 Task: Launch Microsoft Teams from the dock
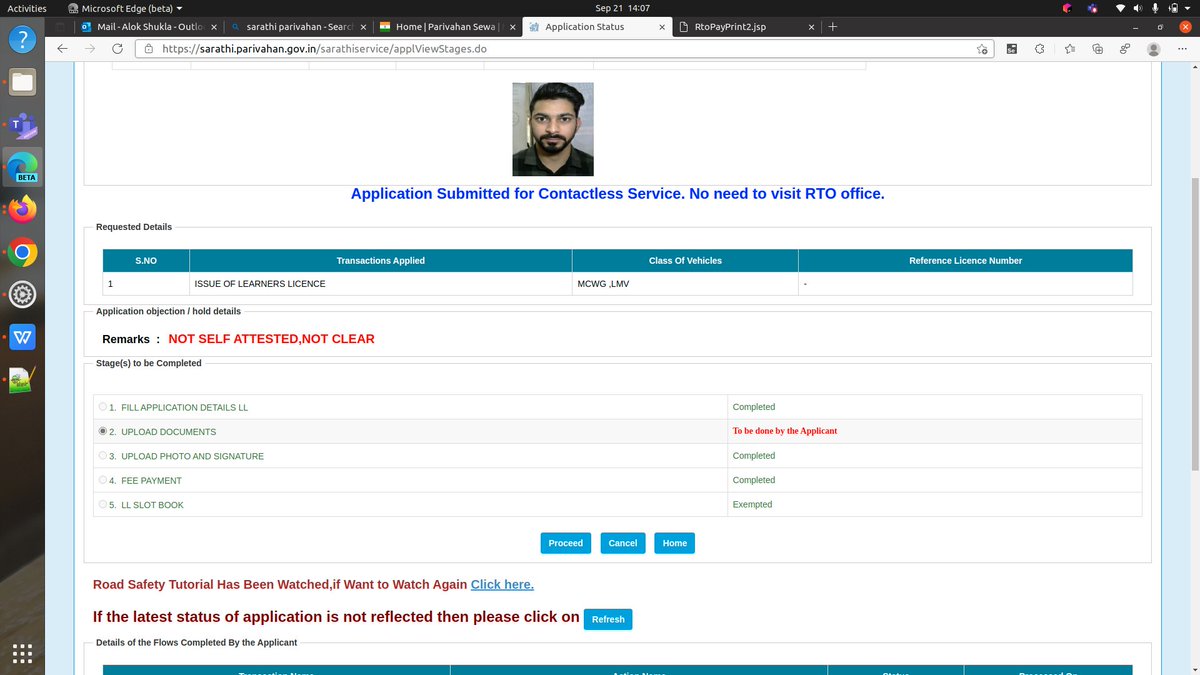(22, 126)
